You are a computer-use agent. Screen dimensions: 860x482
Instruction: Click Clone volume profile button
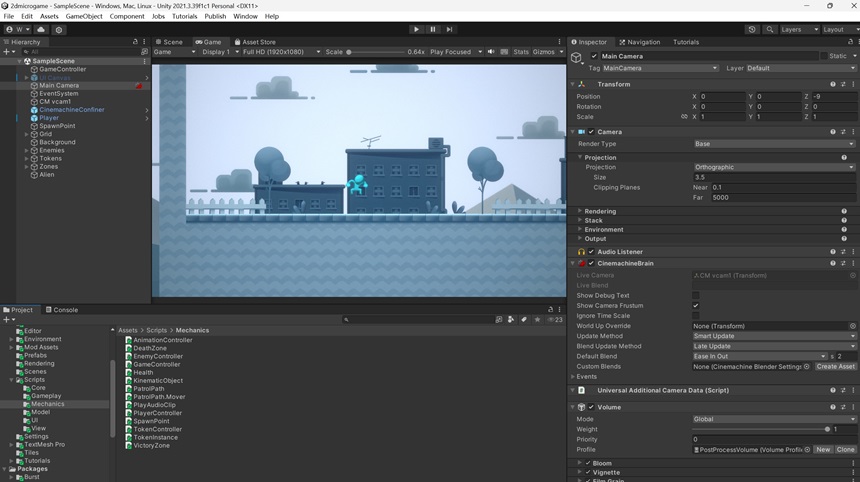tap(845, 450)
